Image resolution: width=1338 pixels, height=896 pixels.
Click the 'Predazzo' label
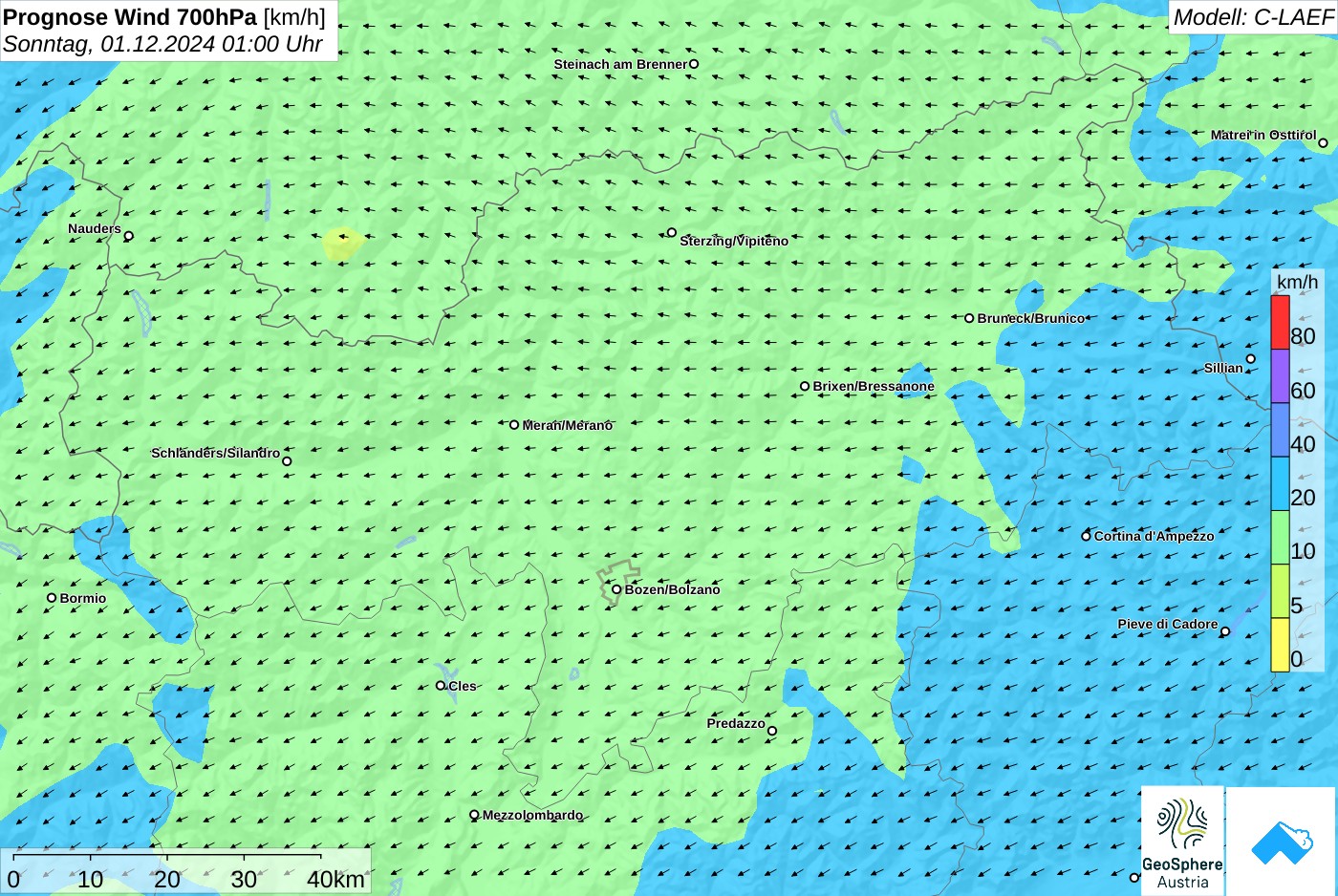(x=736, y=723)
